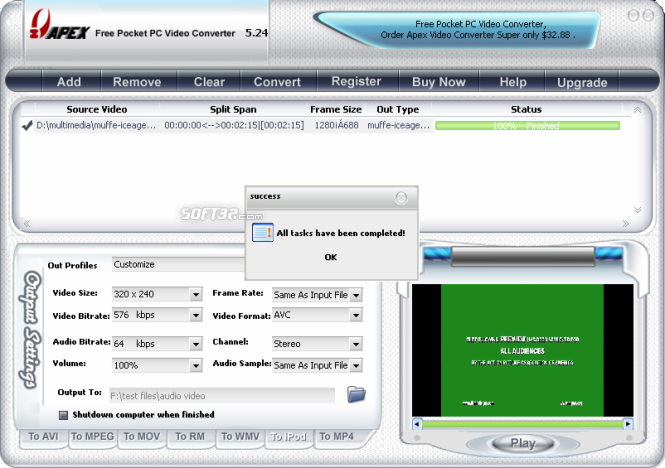Close the success dialog with its X button

(x=401, y=197)
